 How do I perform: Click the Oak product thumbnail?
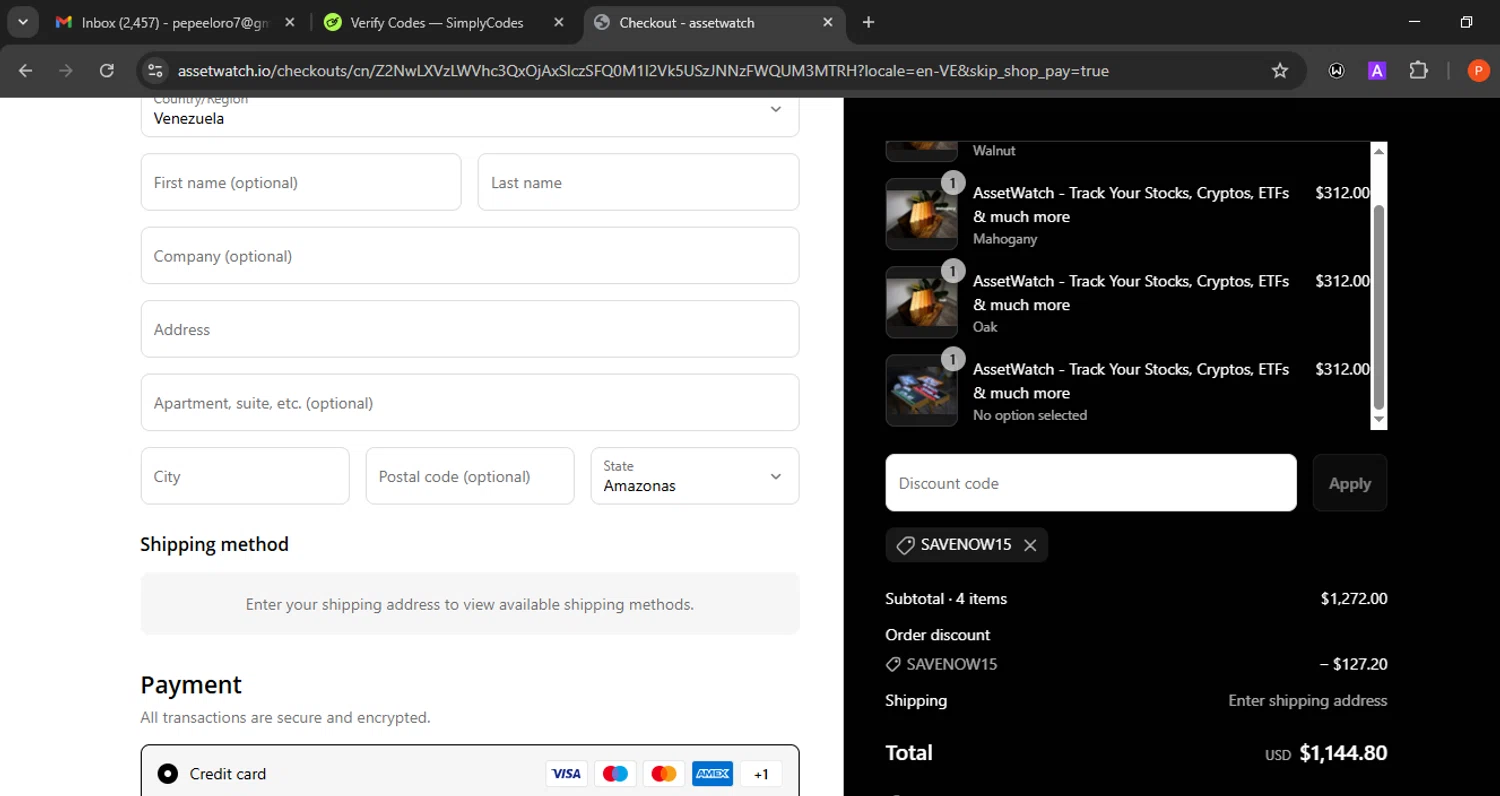pyautogui.click(x=922, y=302)
